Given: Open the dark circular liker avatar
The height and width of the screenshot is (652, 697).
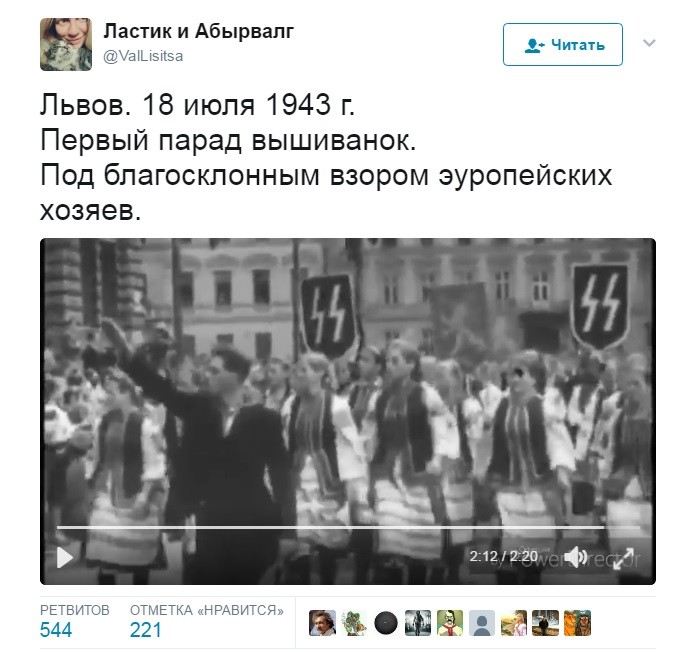Looking at the screenshot, I should click(x=386, y=623).
